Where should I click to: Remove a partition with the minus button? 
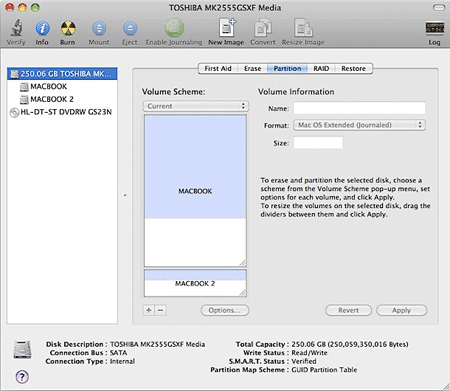pos(160,310)
